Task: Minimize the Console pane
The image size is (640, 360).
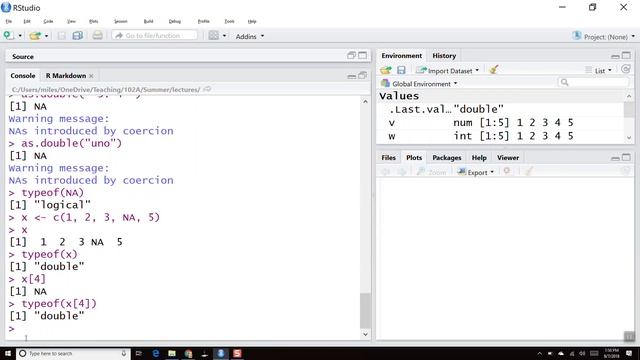Action: pos(351,76)
